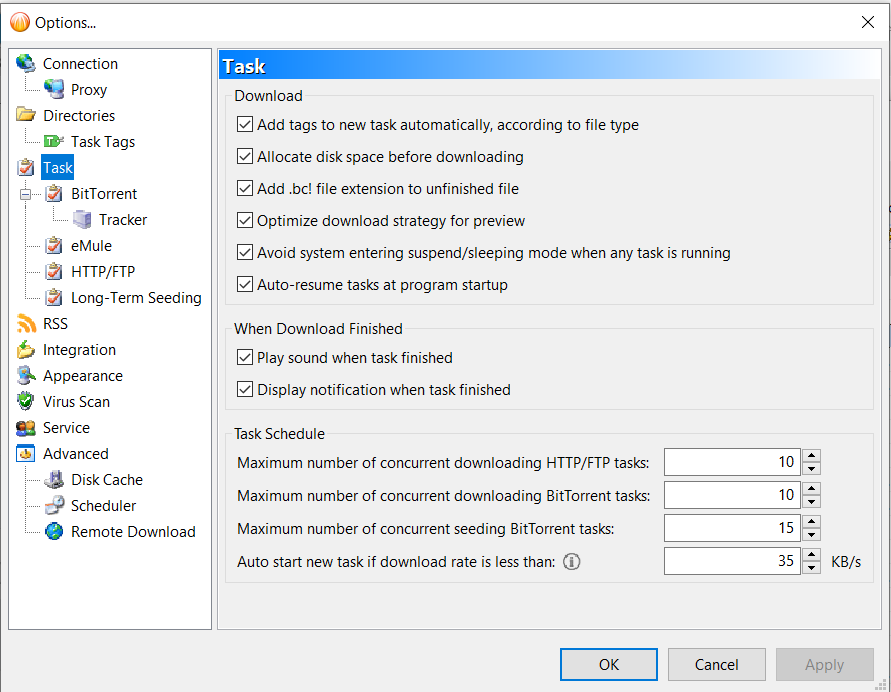
Task: Click the RSS feed icon
Action: tap(25, 324)
